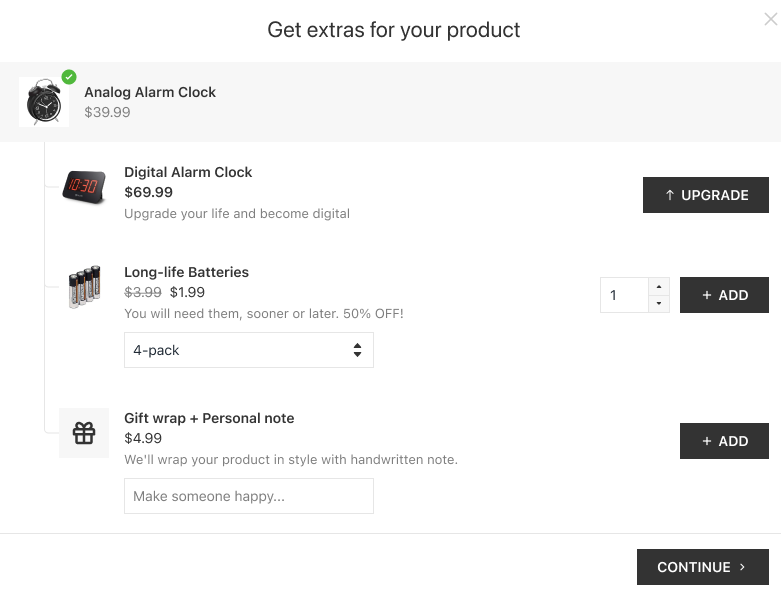Click the Gift wrap + Personal note title
This screenshot has height=591, width=781.
click(x=209, y=418)
